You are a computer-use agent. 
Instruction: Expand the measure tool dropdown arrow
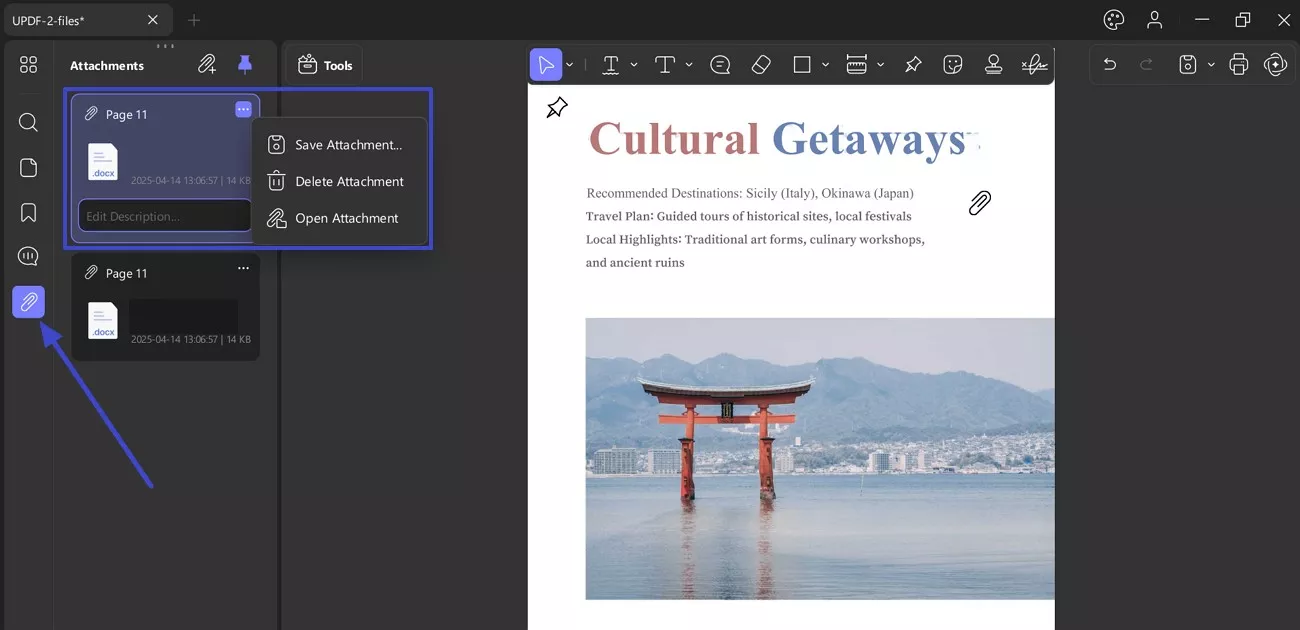(x=880, y=65)
